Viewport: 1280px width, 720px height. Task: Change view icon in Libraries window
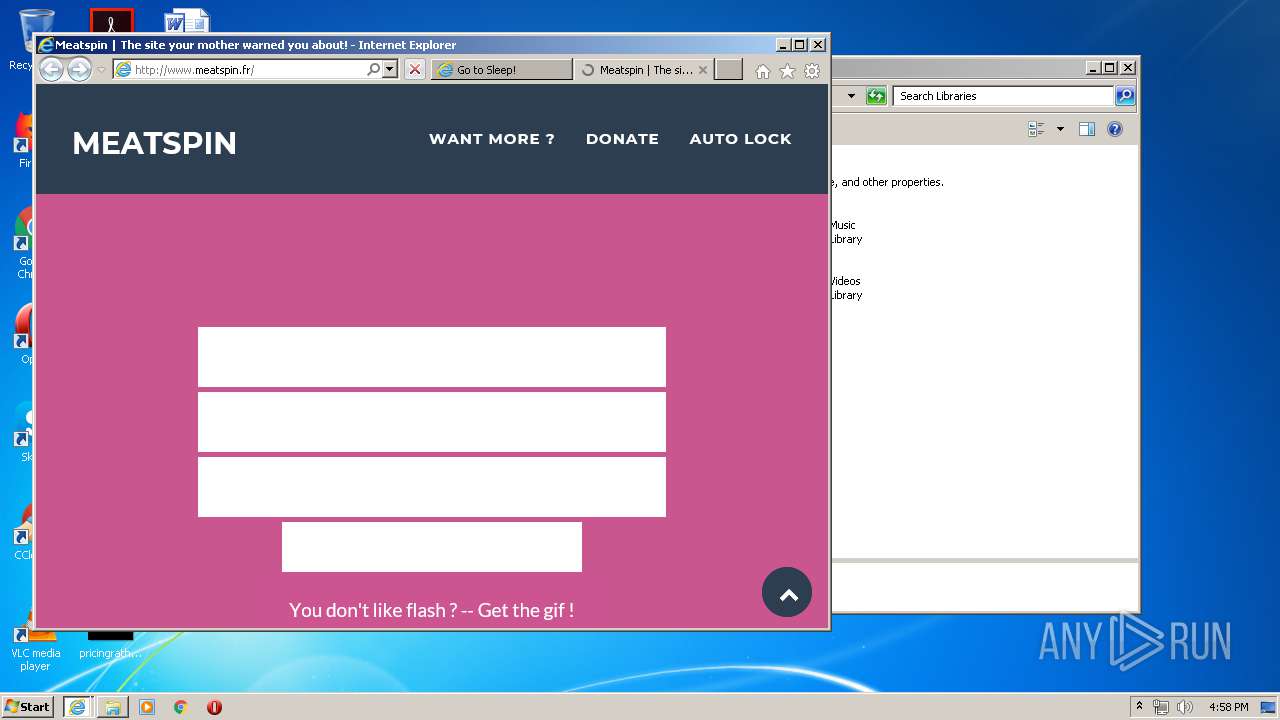tap(1036, 129)
